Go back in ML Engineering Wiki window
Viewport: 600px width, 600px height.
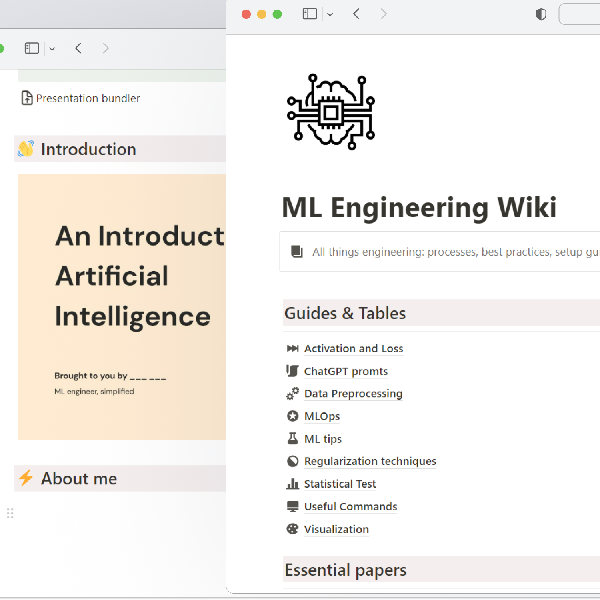[356, 14]
